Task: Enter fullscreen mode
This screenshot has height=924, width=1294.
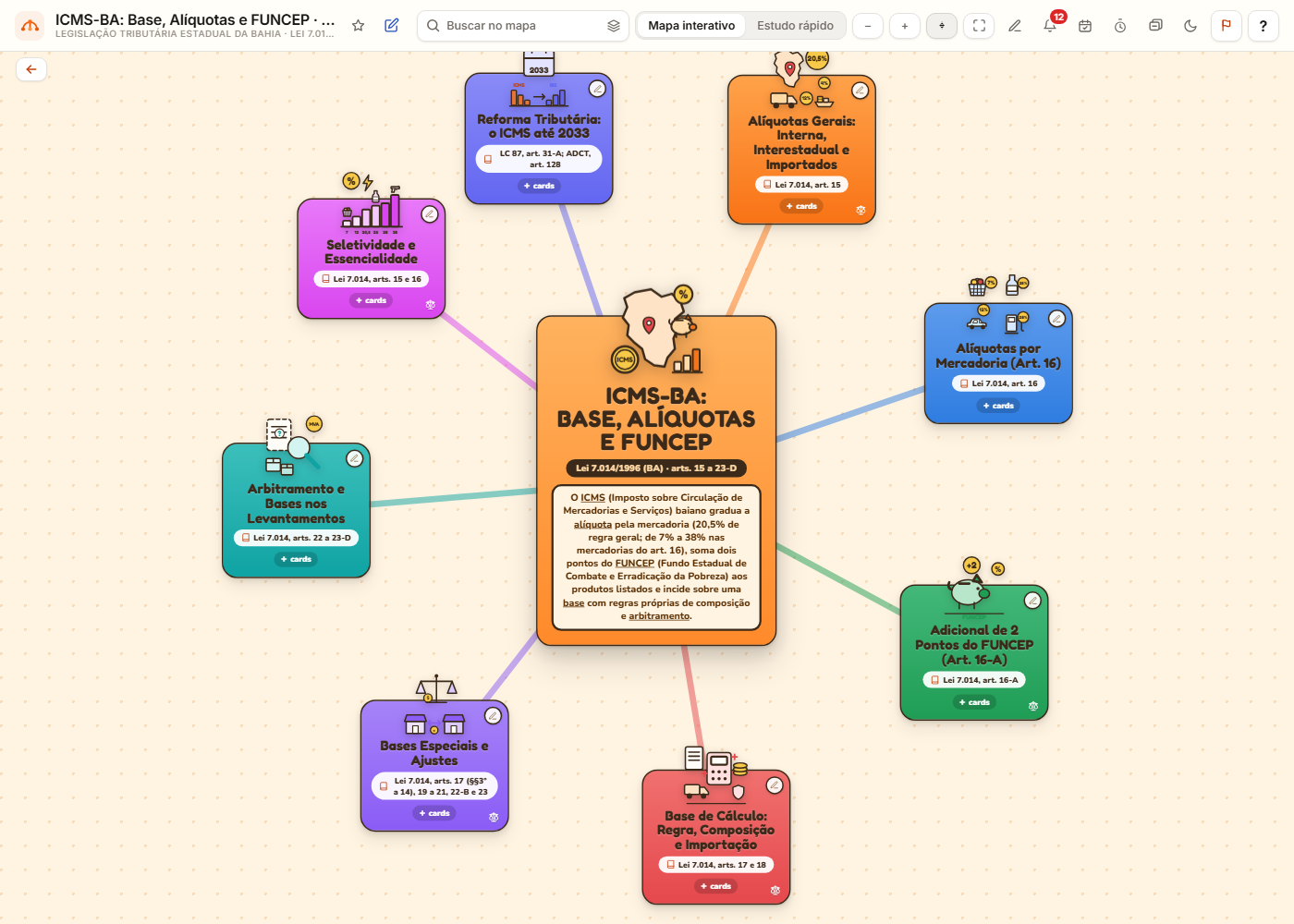Action: click(x=979, y=26)
